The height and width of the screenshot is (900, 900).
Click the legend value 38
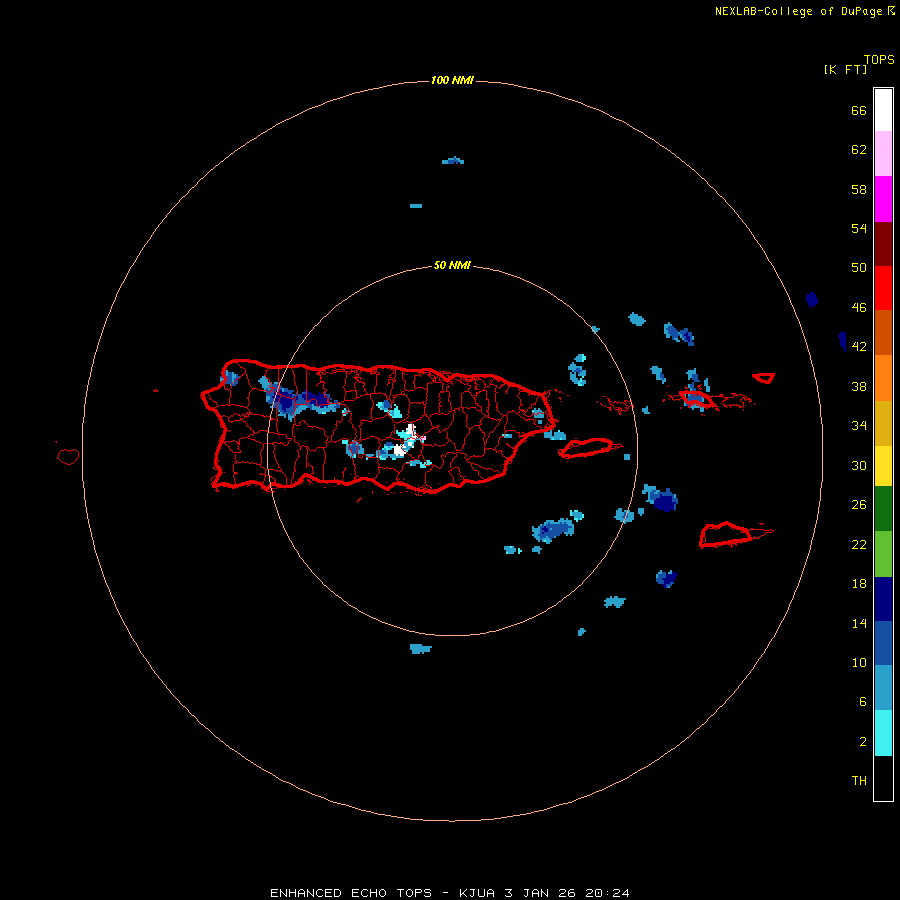click(859, 386)
